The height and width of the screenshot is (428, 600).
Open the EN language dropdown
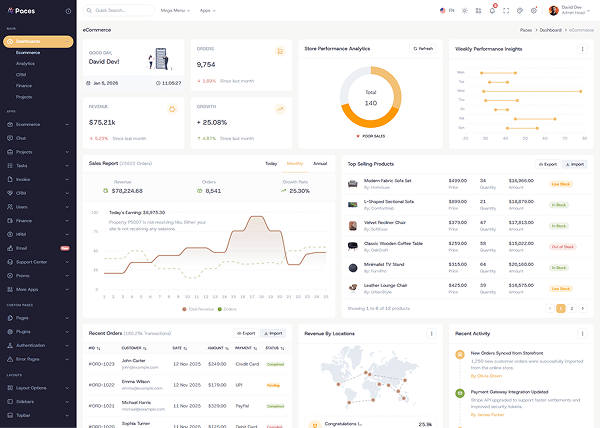447,10
